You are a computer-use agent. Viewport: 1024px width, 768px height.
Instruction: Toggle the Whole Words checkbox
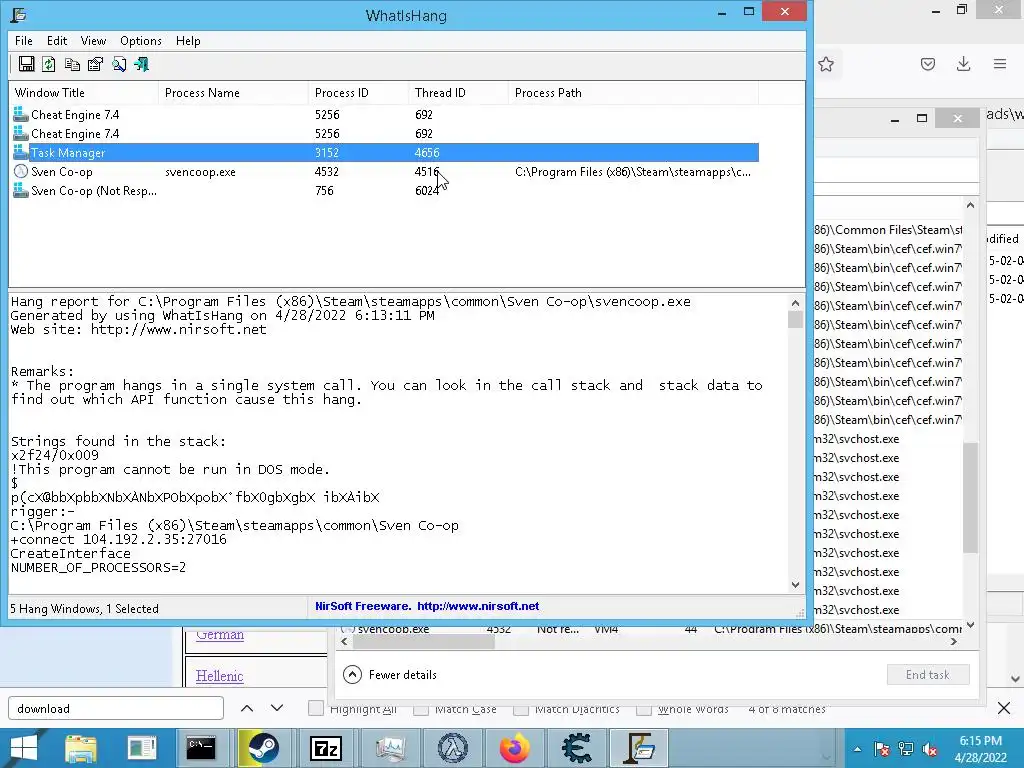643,709
